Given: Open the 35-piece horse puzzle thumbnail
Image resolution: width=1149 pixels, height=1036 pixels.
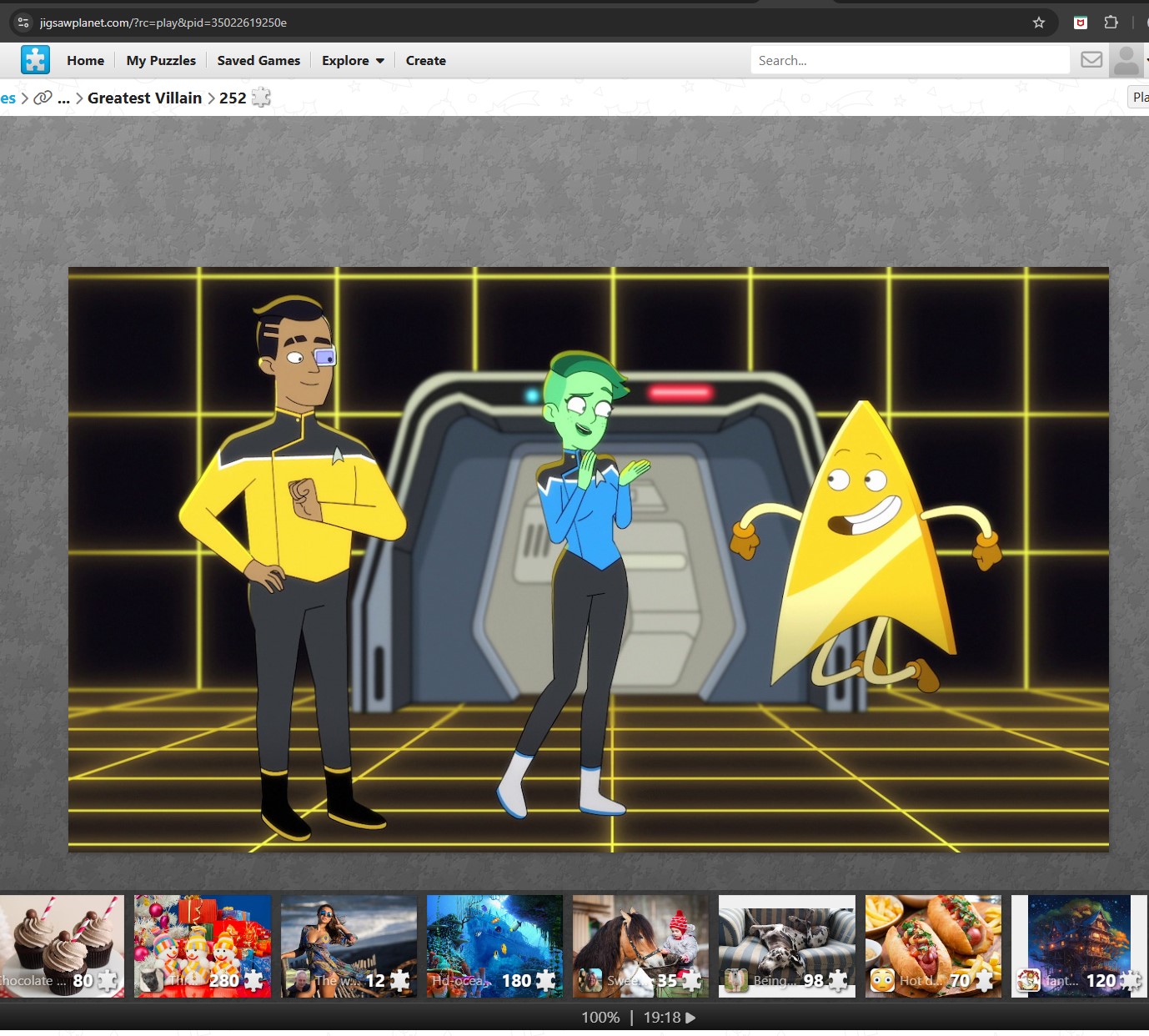Looking at the screenshot, I should click(640, 946).
